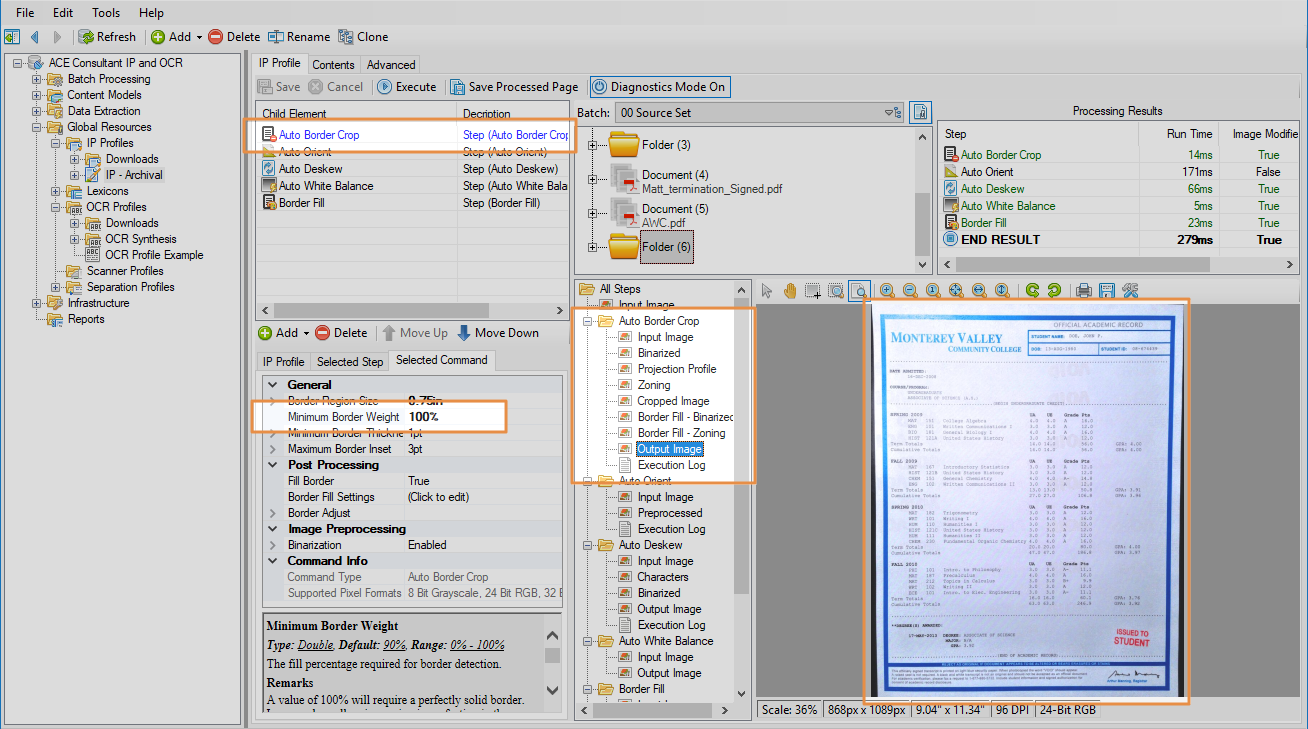Image resolution: width=1308 pixels, height=729 pixels.
Task: Choose the rectangle region selection tool
Action: click(813, 291)
